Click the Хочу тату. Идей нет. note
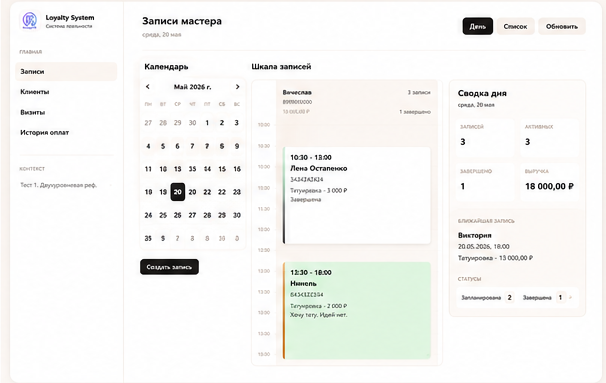Screen dimensions: 606x383 click(x=318, y=315)
